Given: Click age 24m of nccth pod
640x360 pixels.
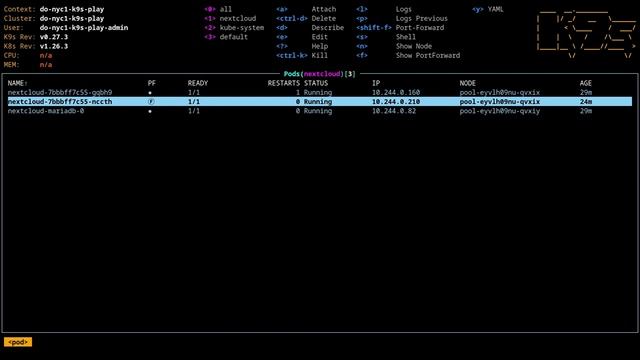Looking at the screenshot, I should (x=586, y=102).
